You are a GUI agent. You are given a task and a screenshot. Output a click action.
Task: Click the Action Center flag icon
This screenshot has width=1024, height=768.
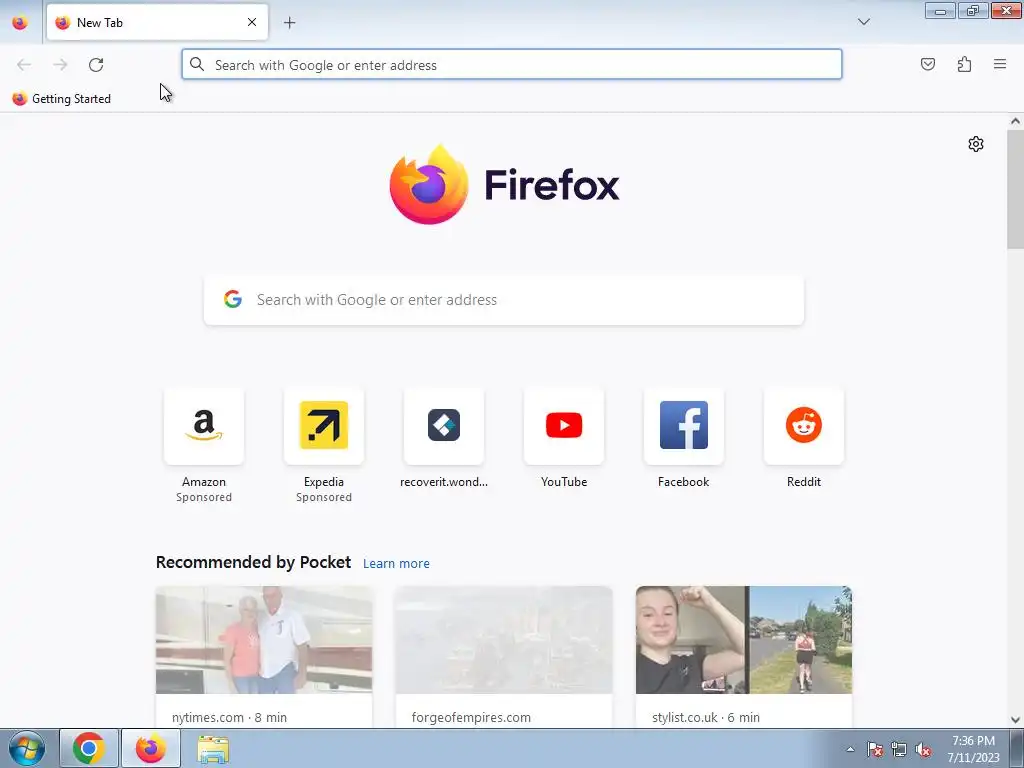[x=875, y=749]
